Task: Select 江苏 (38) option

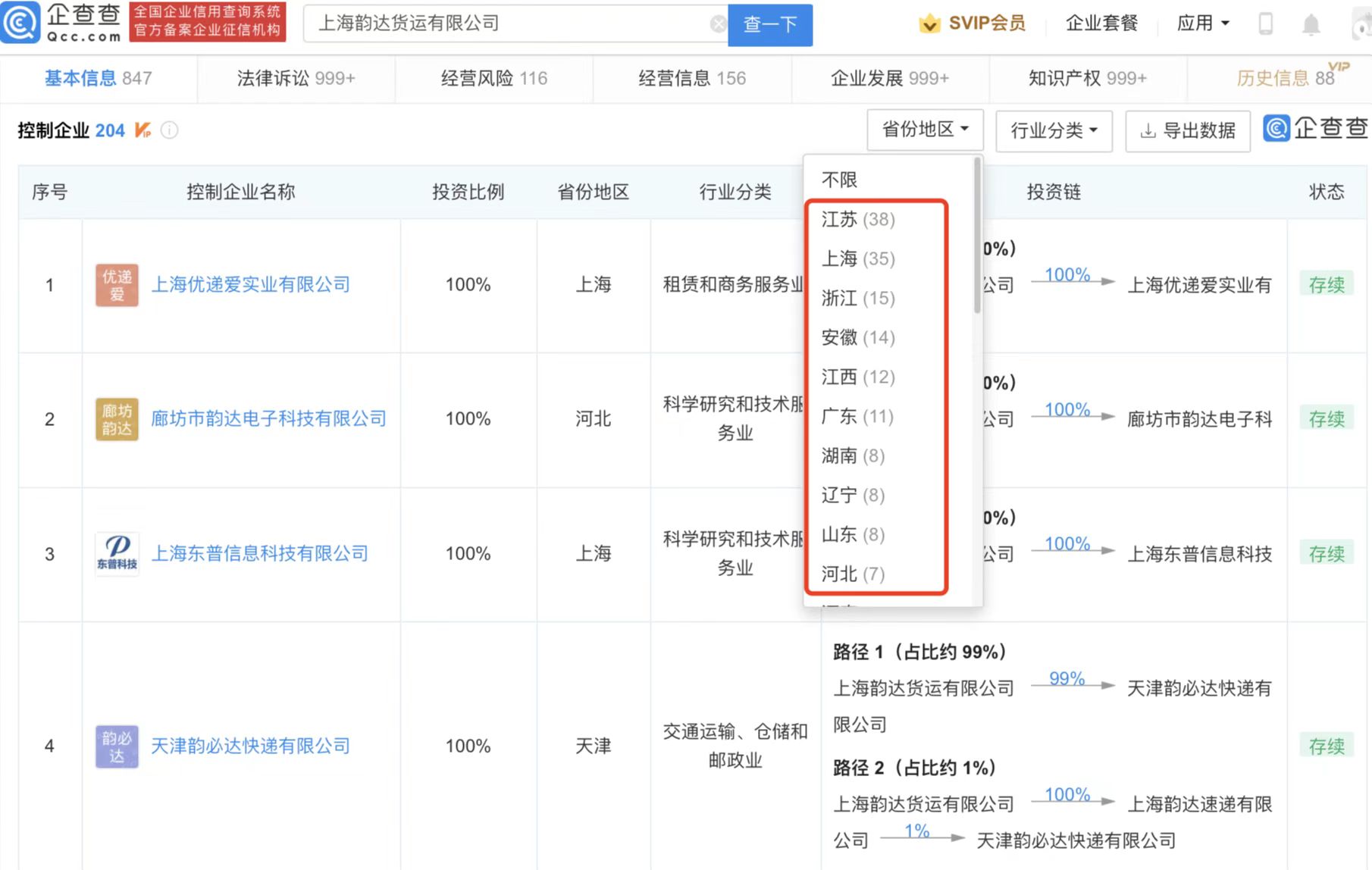Action: [858, 219]
